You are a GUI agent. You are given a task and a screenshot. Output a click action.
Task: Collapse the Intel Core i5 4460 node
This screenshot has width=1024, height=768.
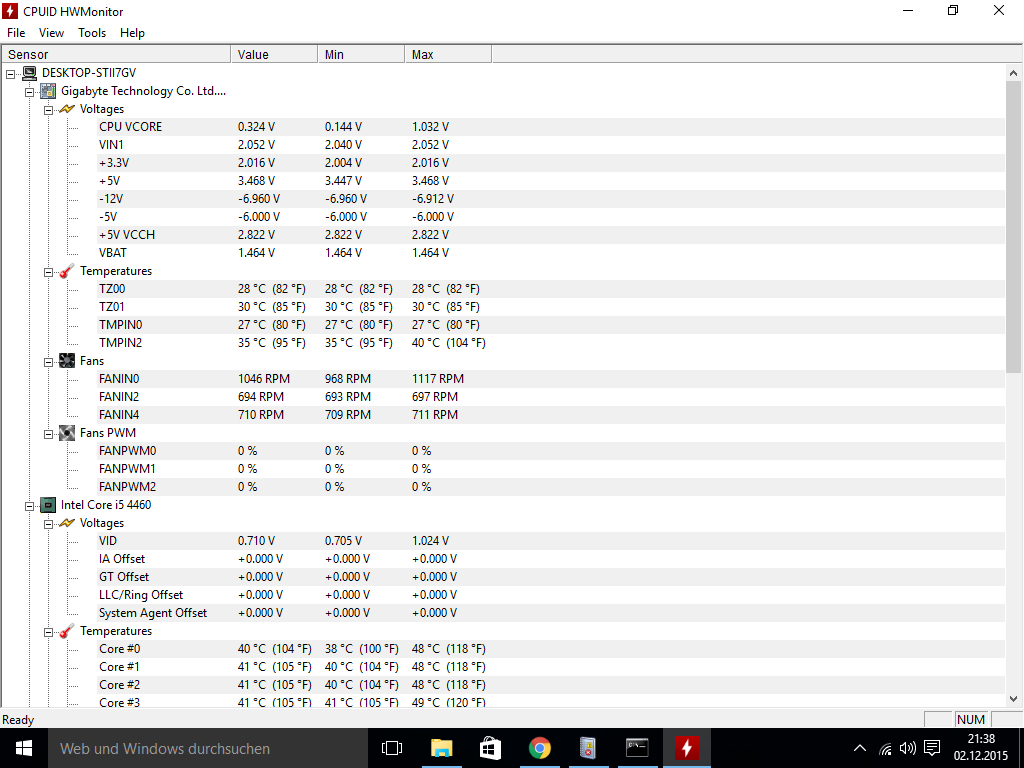[29, 506]
